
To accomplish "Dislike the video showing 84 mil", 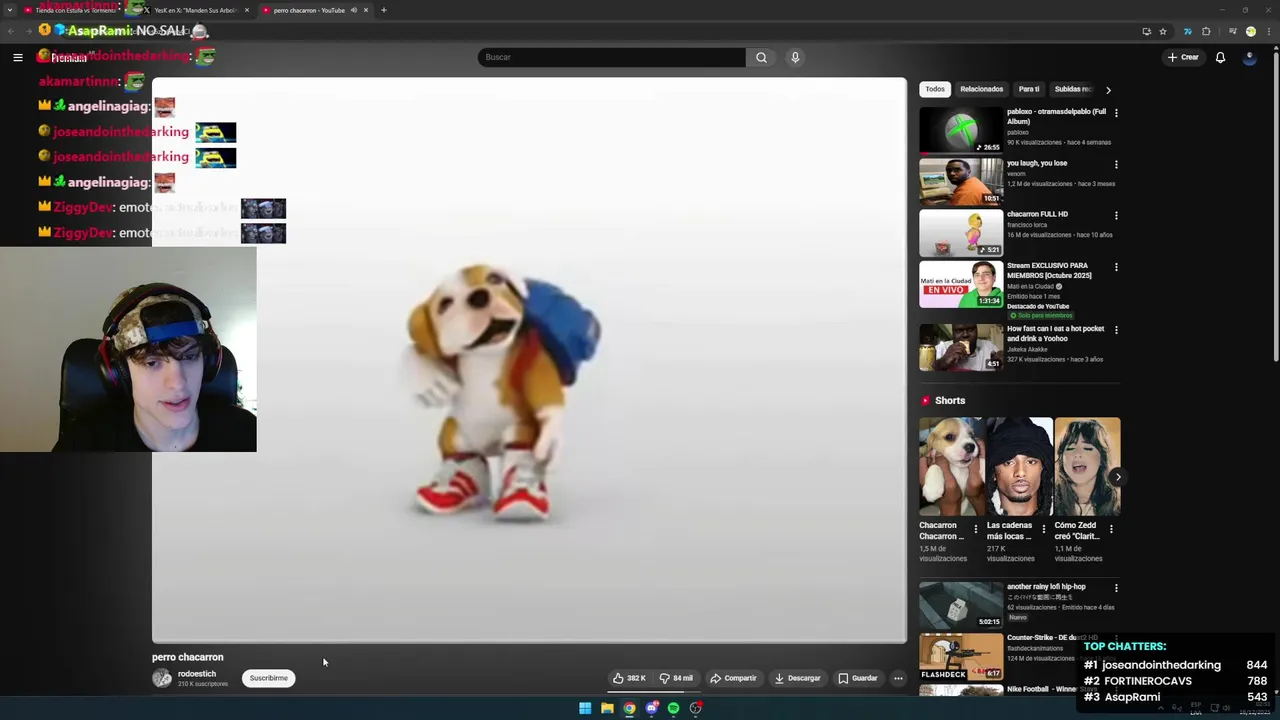I will (676, 678).
